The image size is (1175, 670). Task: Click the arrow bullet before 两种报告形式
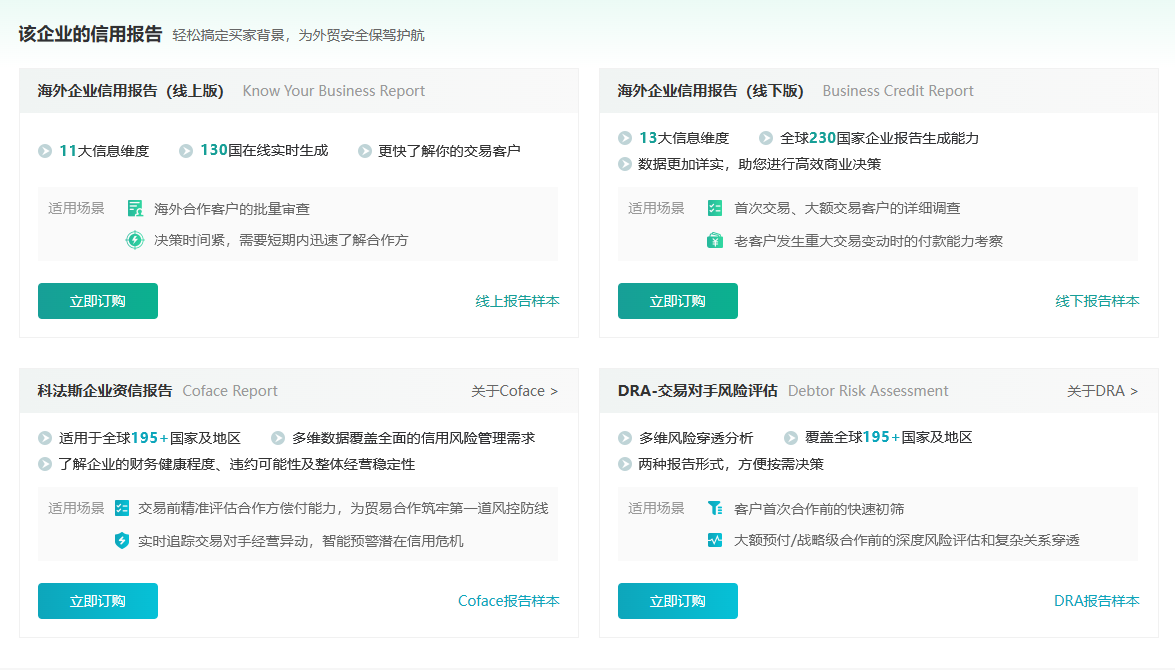click(x=625, y=464)
